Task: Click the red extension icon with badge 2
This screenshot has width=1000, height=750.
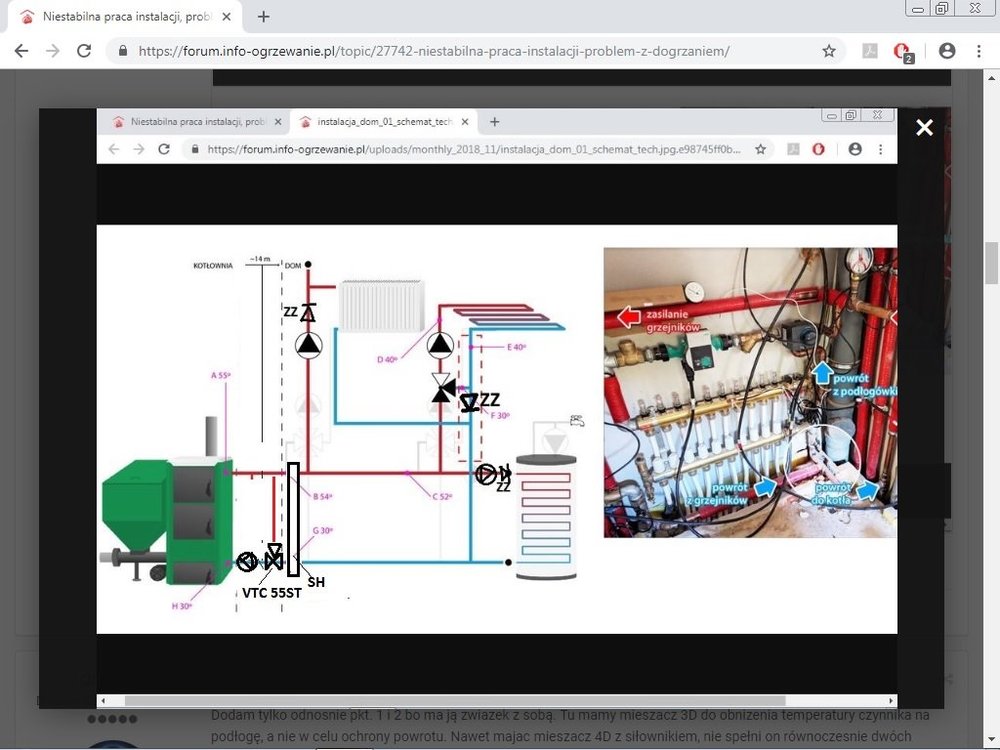Action: pyautogui.click(x=902, y=52)
